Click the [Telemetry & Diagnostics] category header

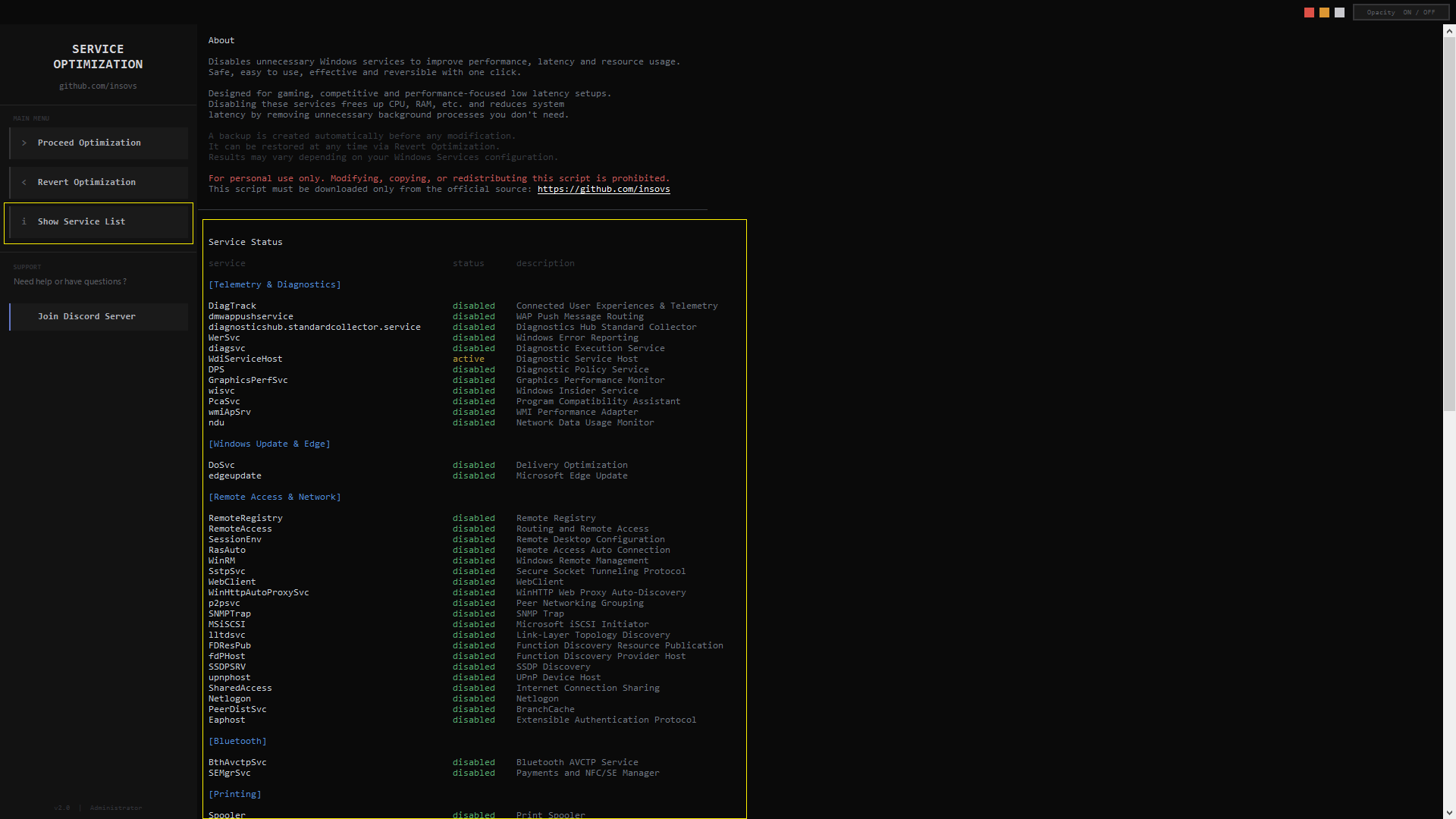(275, 285)
